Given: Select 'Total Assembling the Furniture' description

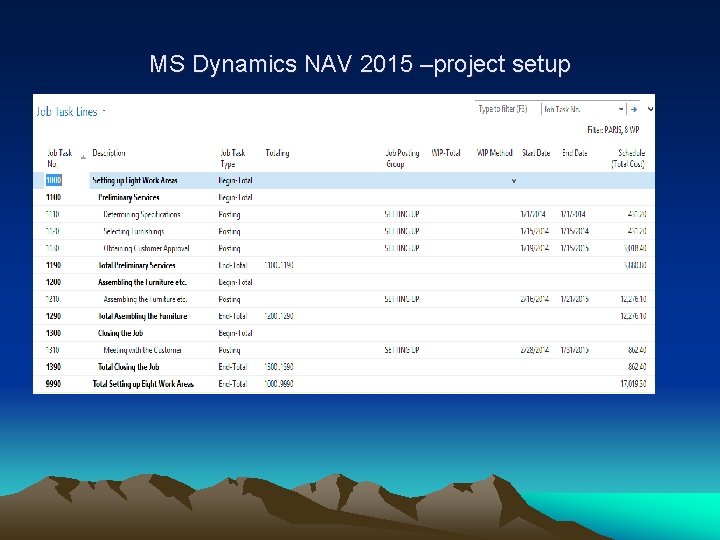Looking at the screenshot, I should click(142, 316).
